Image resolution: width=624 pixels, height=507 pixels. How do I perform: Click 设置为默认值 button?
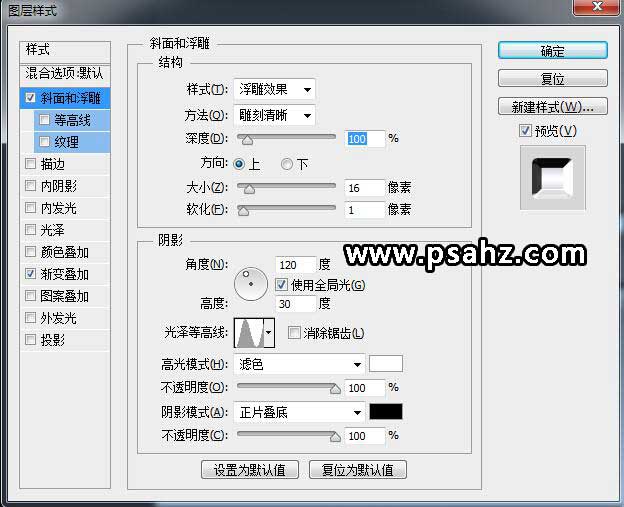(249, 469)
